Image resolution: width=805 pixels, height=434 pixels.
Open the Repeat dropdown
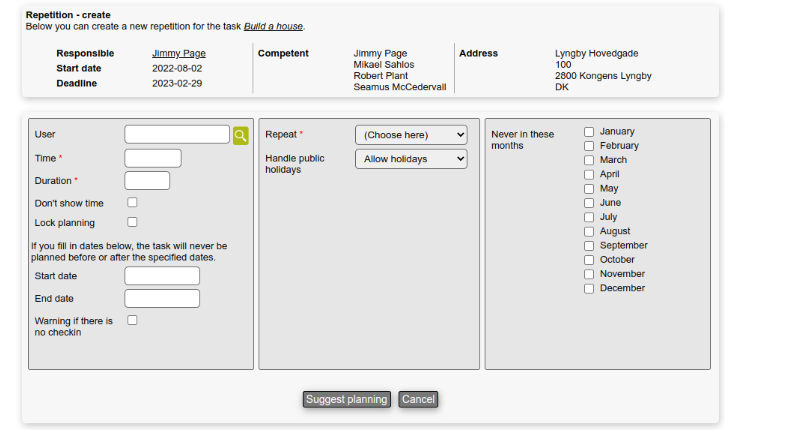click(x=411, y=135)
